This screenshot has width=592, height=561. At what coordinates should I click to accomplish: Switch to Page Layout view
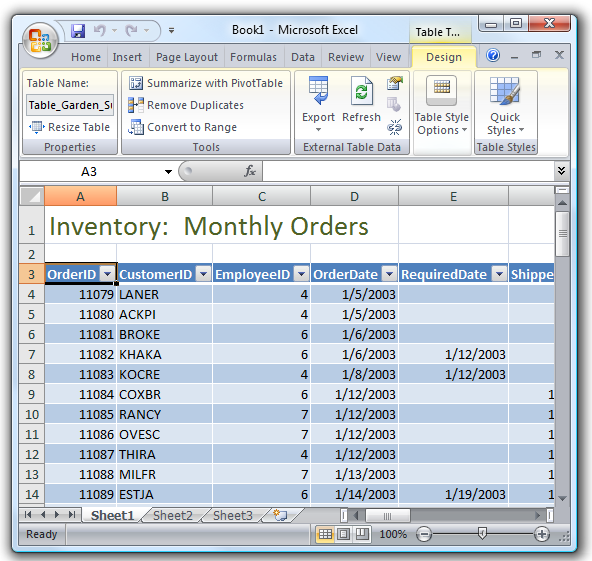click(x=343, y=534)
